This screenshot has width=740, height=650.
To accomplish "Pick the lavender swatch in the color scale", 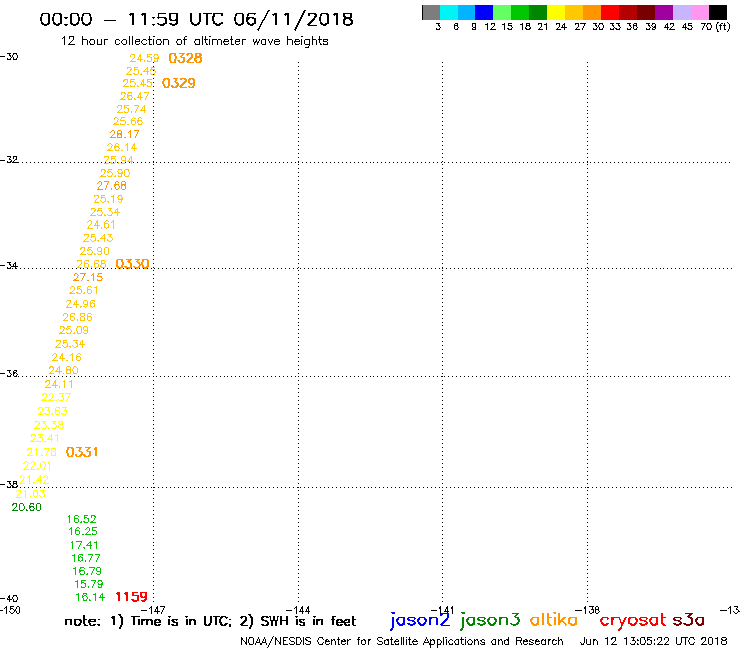I will pyautogui.click(x=681, y=12).
